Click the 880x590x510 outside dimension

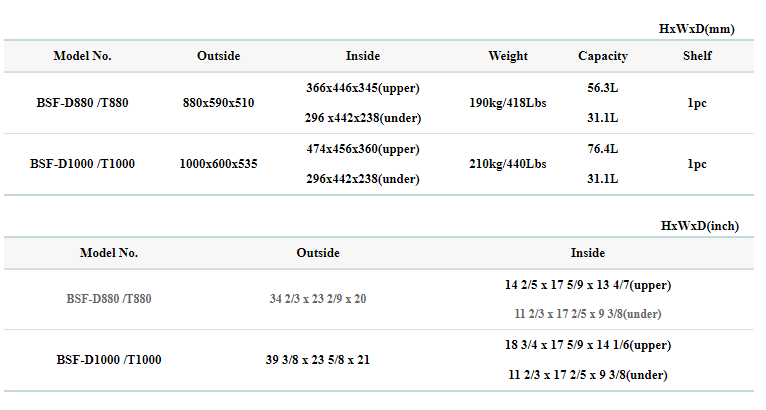point(218,103)
